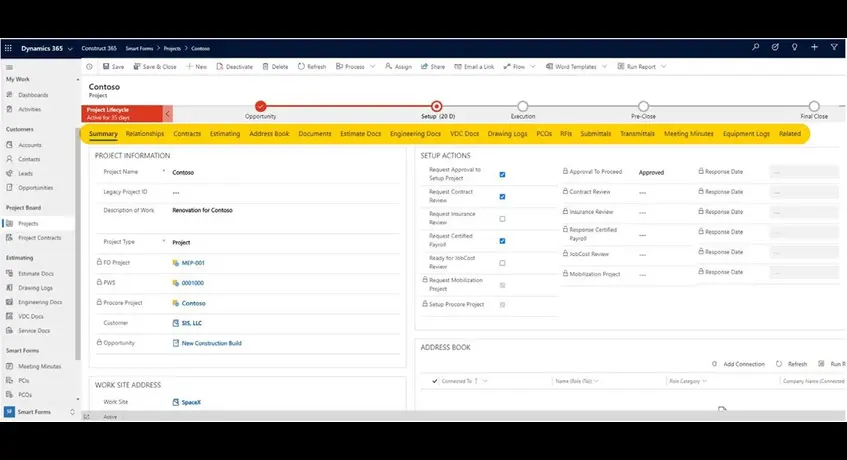Switch to the Contracts tab

[187, 133]
